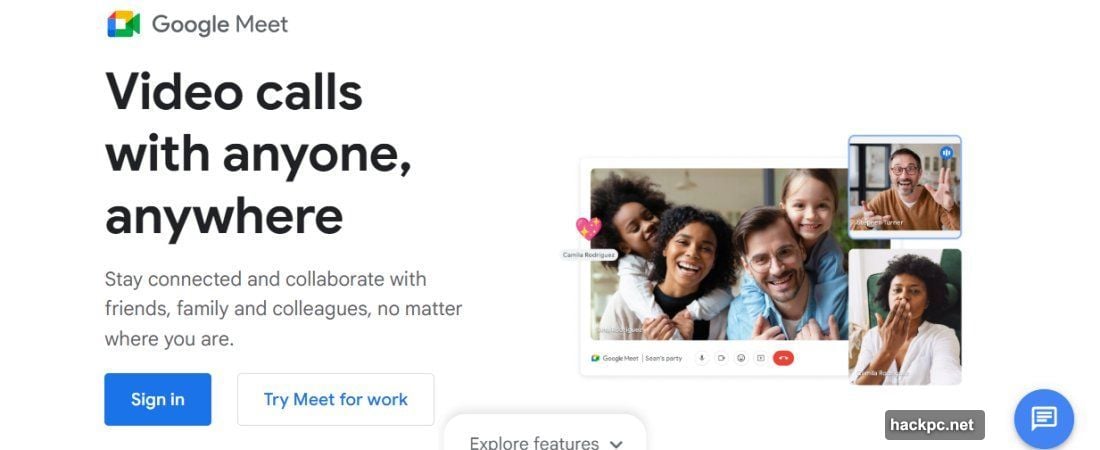Screen dimensions: 1100x450
Task: Click small Meet logo beside Sean's party
Action: coord(596,358)
